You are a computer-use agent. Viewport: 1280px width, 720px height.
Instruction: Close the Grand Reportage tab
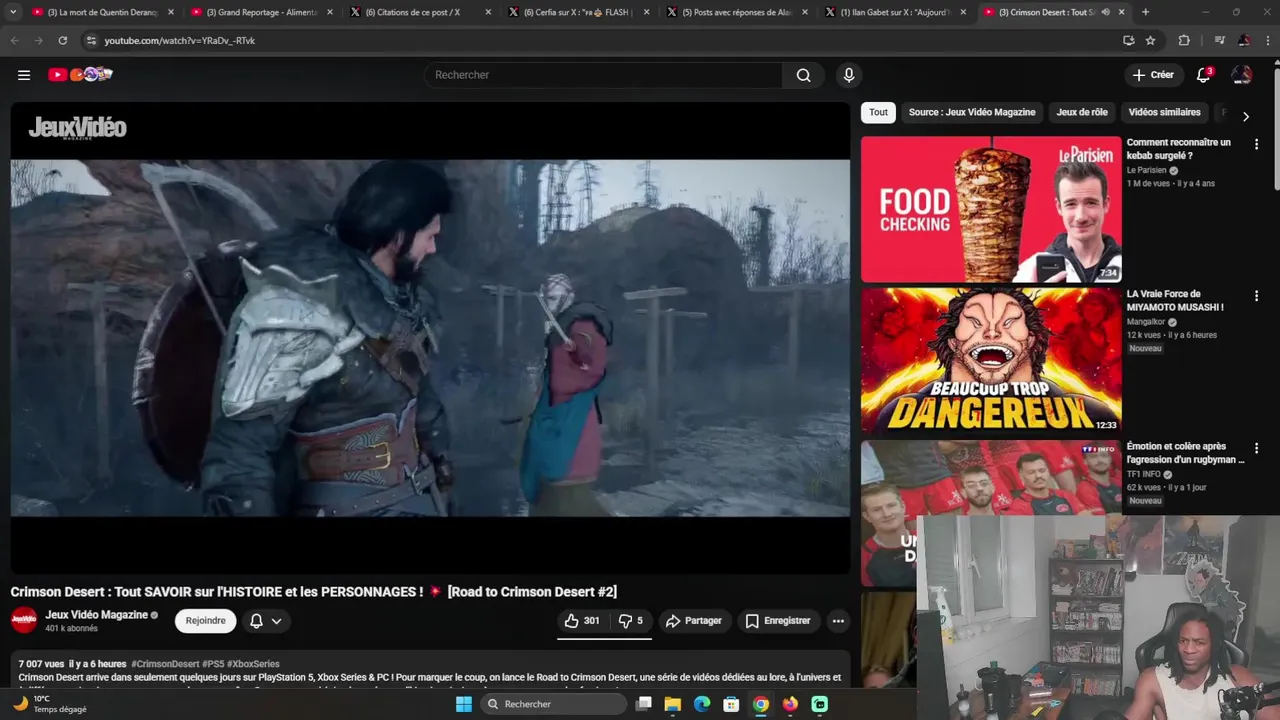(329, 12)
